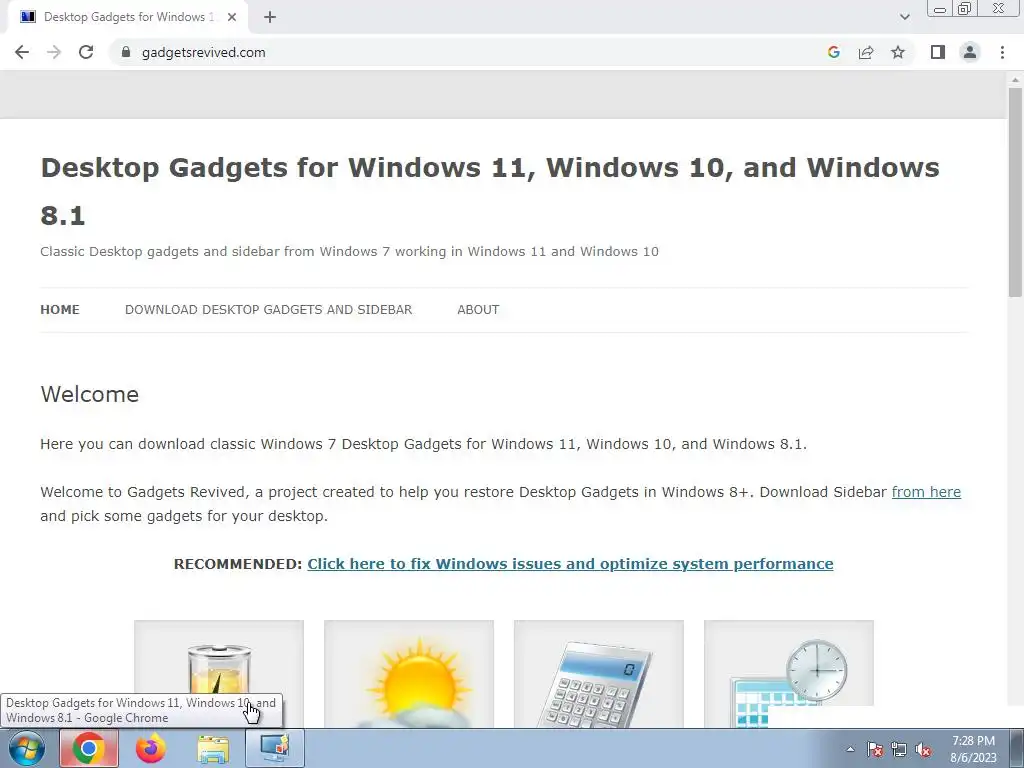Open a new tab with plus button
This screenshot has height=768, width=1024.
[270, 17]
